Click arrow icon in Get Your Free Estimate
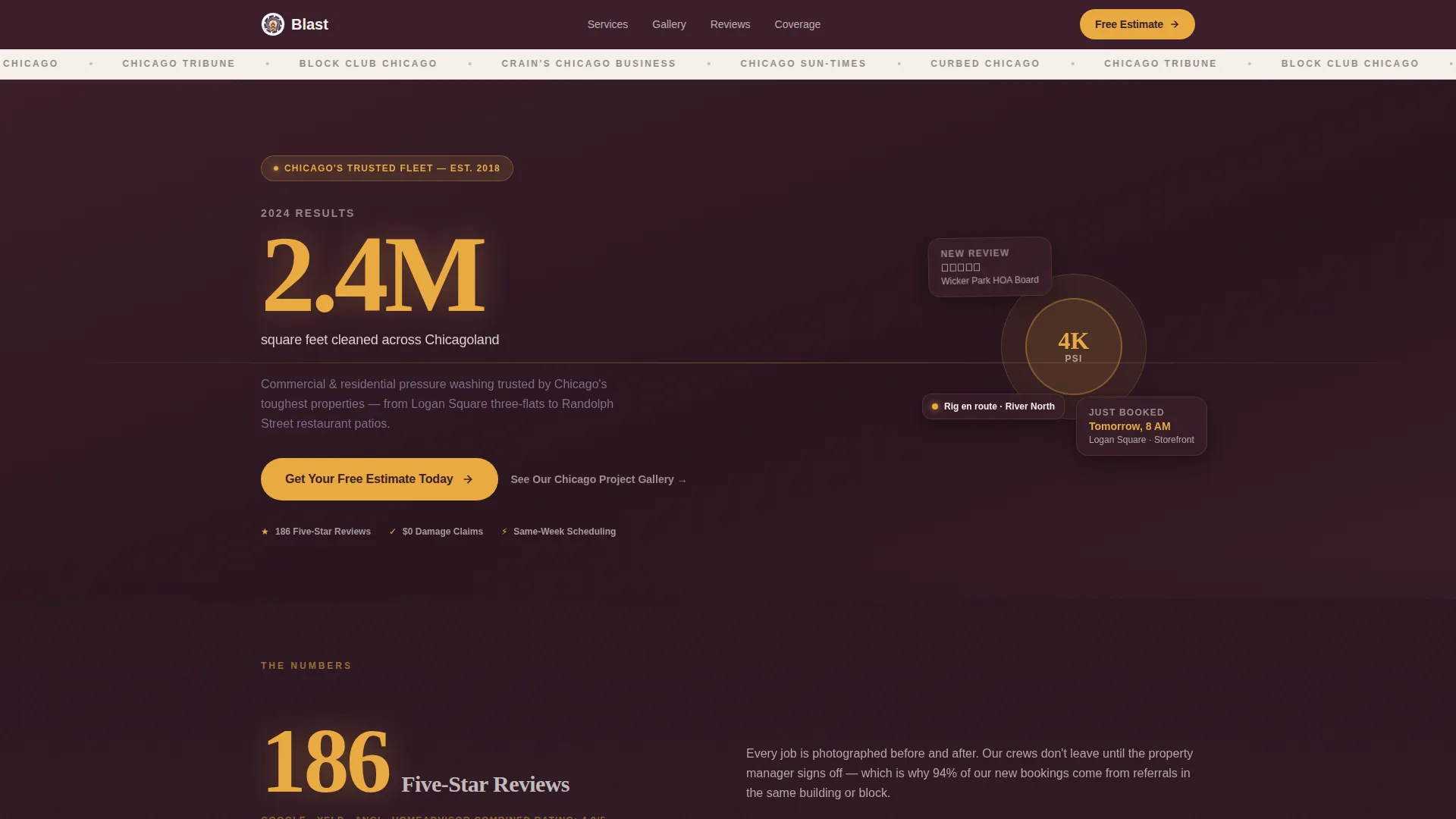The width and height of the screenshot is (1456, 819). [468, 479]
